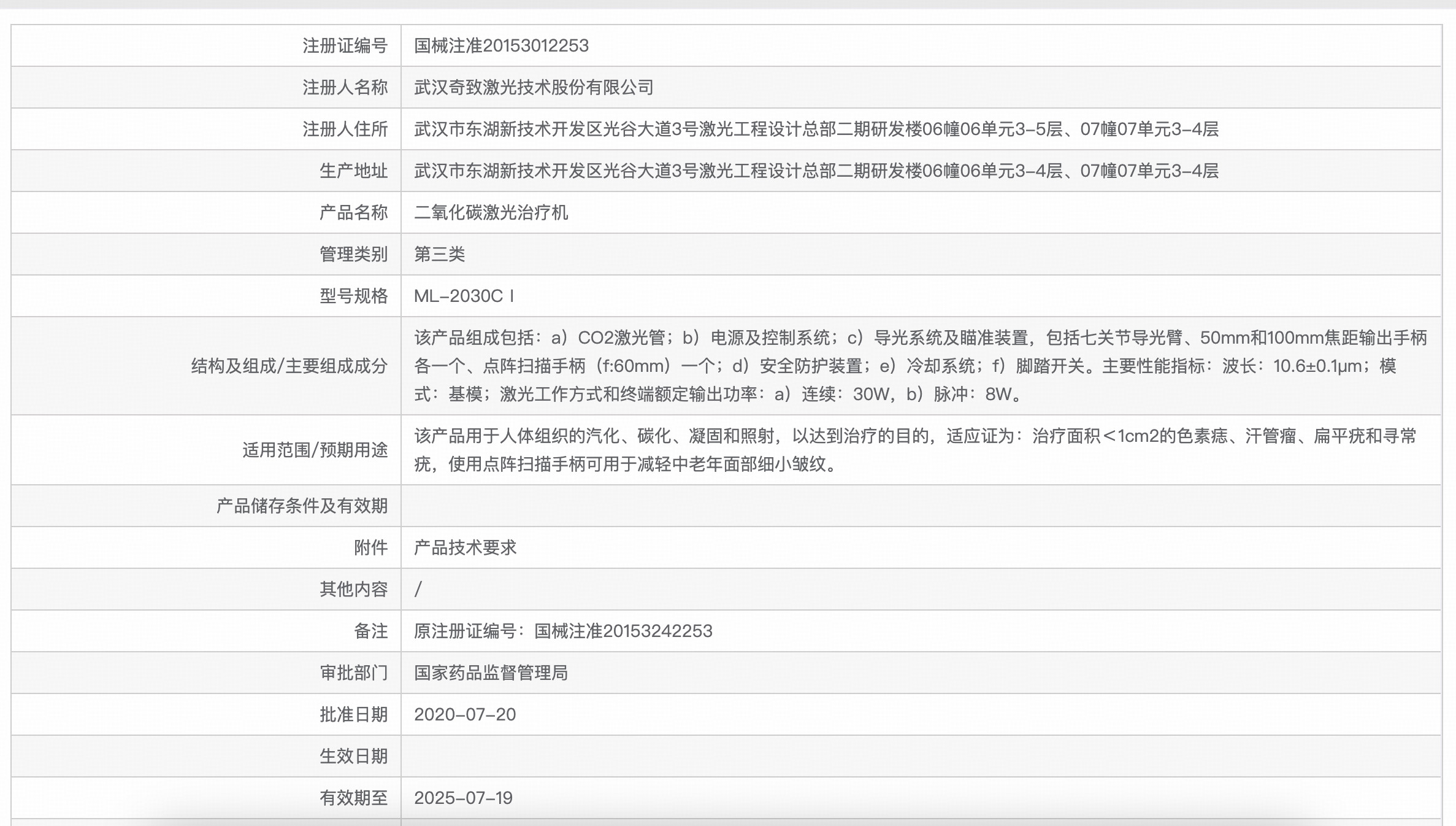Select approval date 2020-07-20
The image size is (1456, 826).
tap(466, 714)
